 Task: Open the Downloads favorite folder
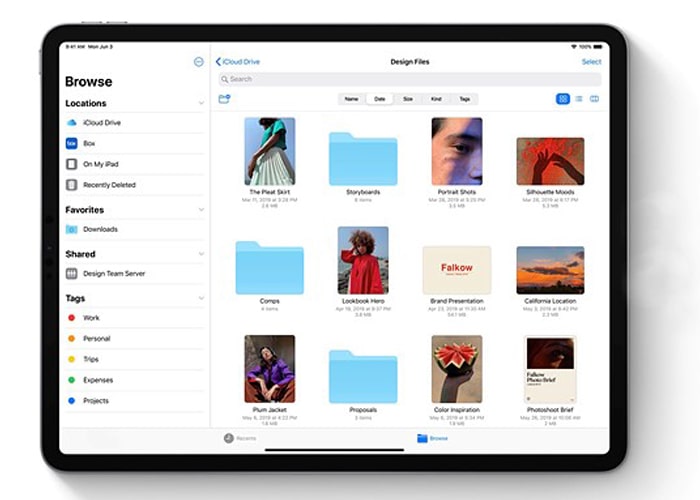point(100,229)
